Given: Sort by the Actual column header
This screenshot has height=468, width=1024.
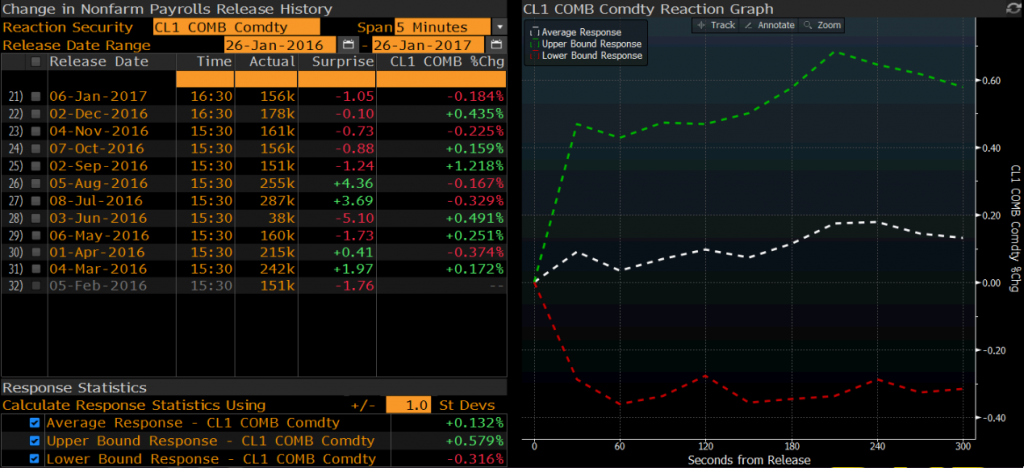Looking at the screenshot, I should [x=272, y=61].
